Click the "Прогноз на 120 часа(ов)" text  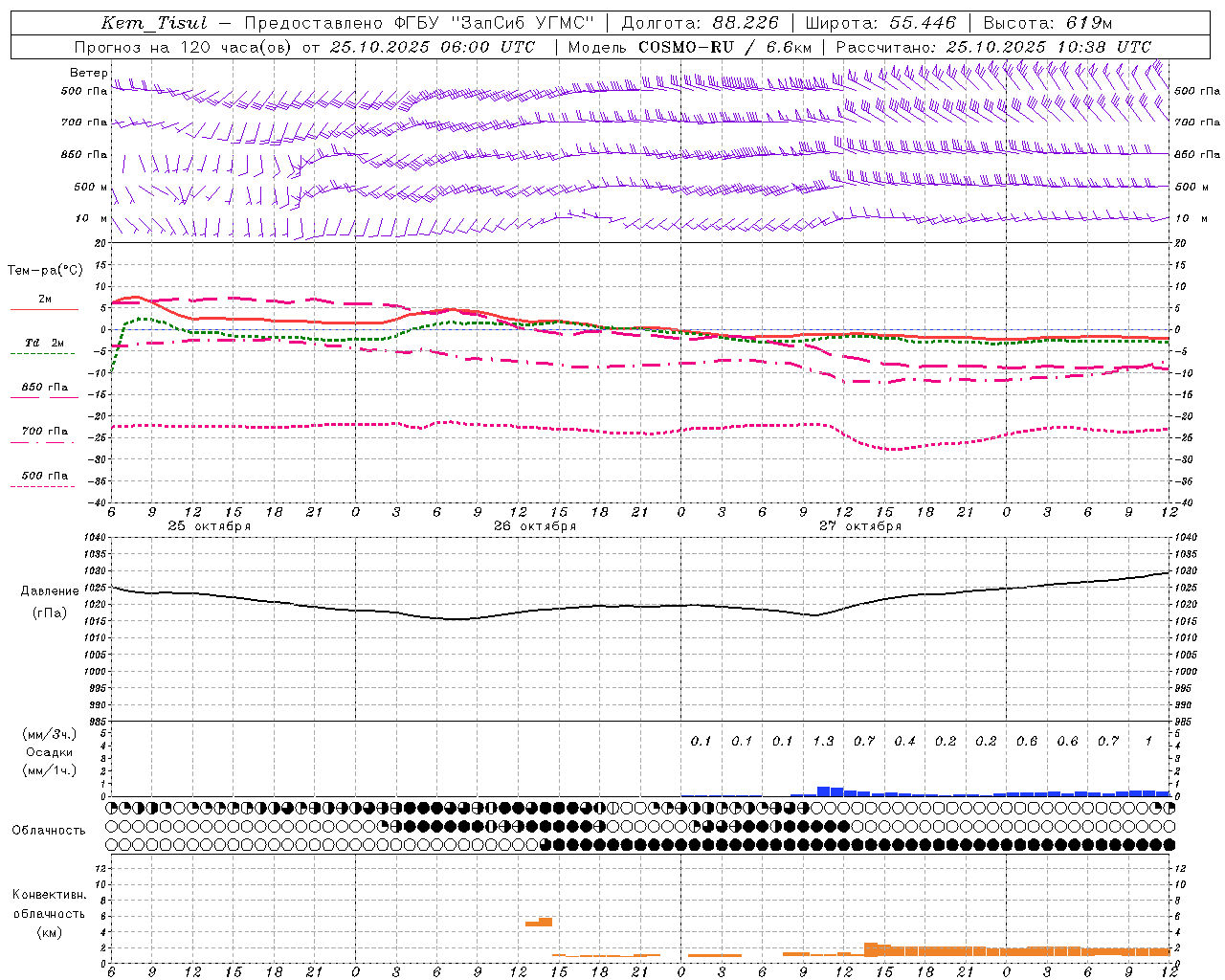[185, 47]
